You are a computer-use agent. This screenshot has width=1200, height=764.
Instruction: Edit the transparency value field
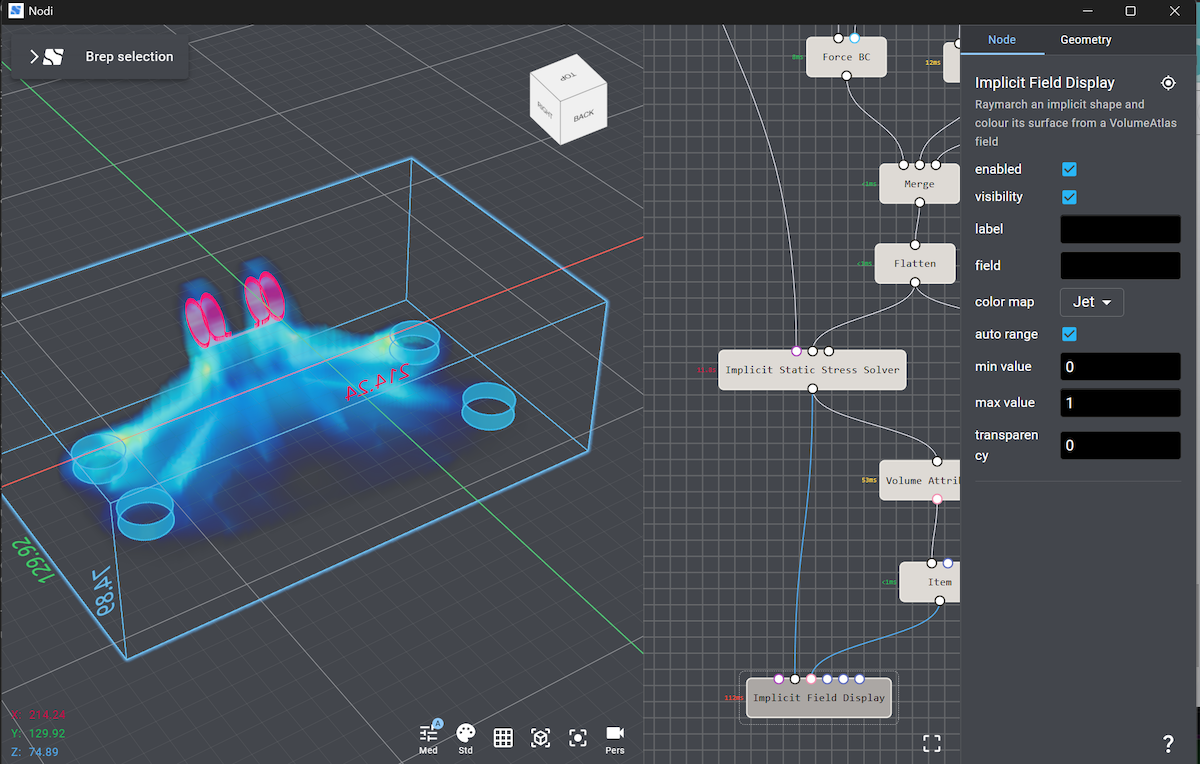(x=1120, y=445)
